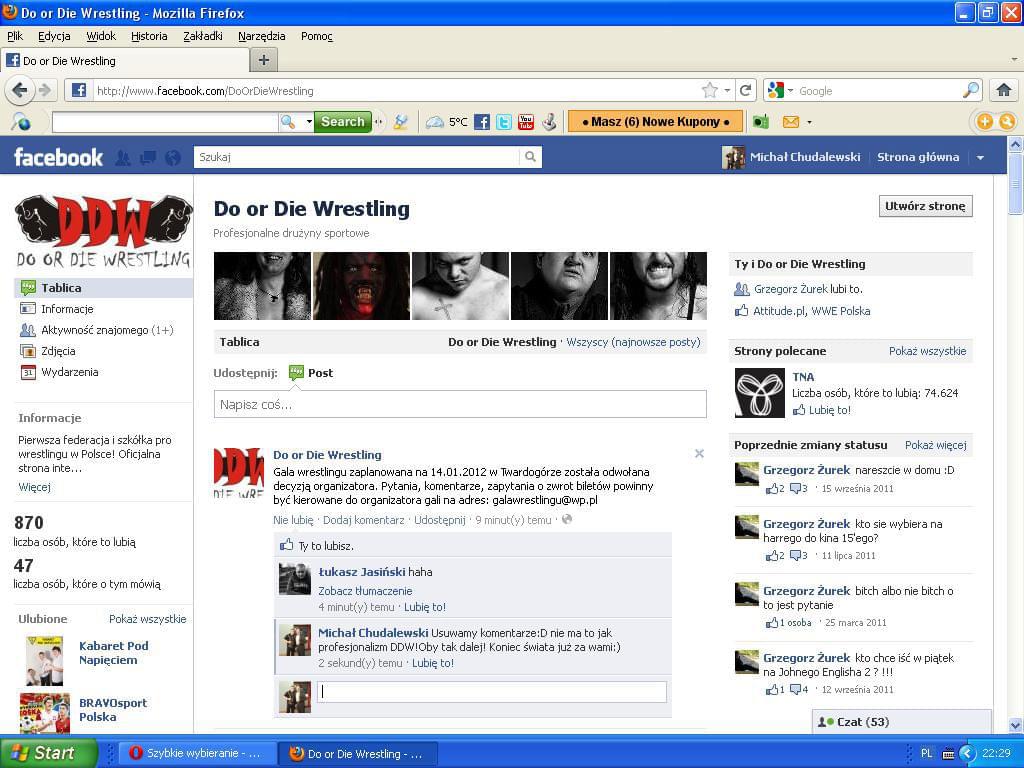Open the Strona główna link
The width and height of the screenshot is (1024, 768).
pyautogui.click(x=918, y=157)
